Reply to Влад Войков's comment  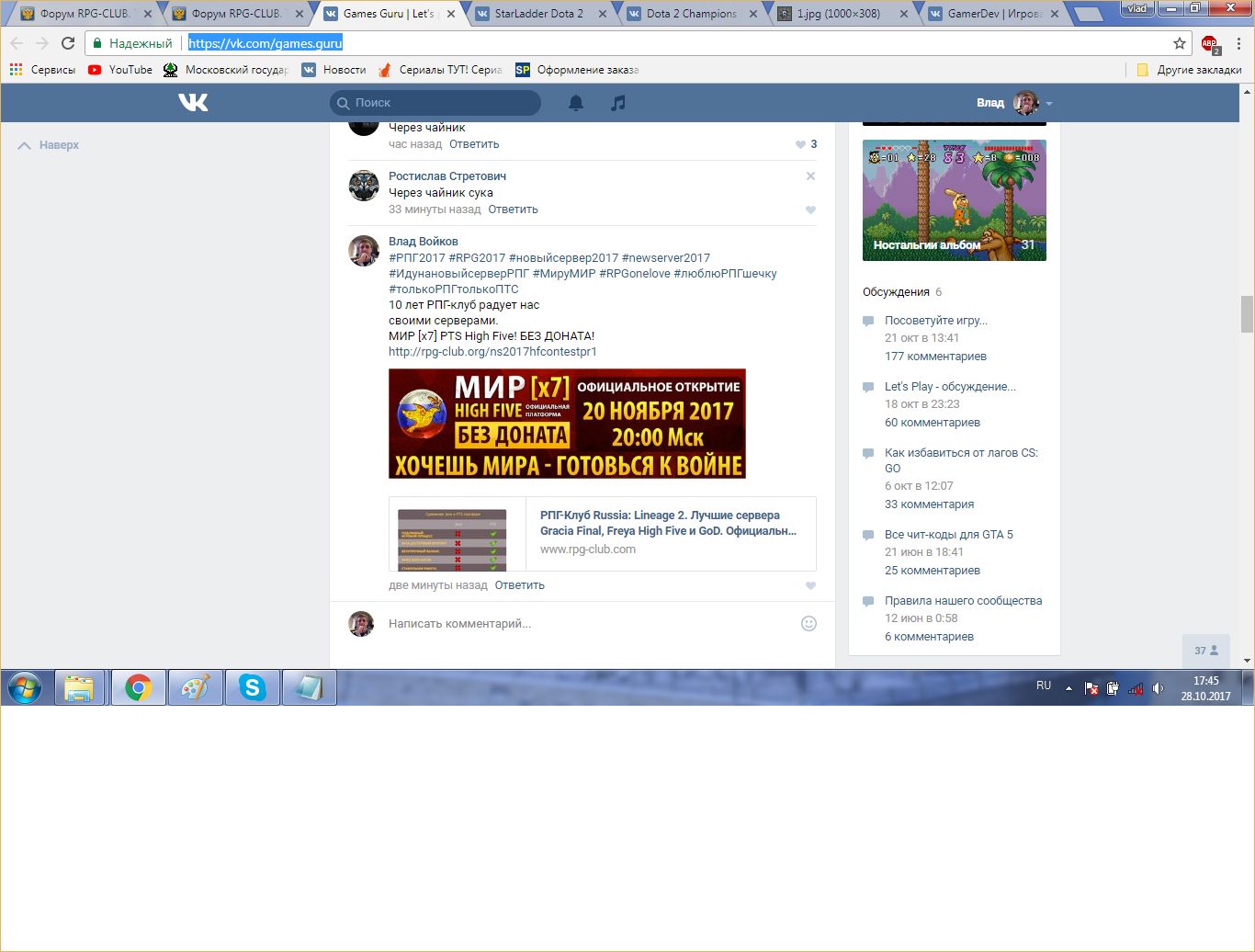[519, 585]
